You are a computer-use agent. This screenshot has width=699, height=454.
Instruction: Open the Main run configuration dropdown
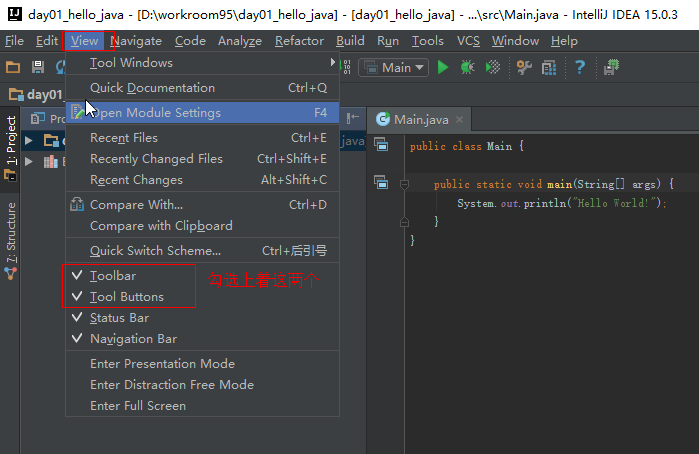(394, 67)
